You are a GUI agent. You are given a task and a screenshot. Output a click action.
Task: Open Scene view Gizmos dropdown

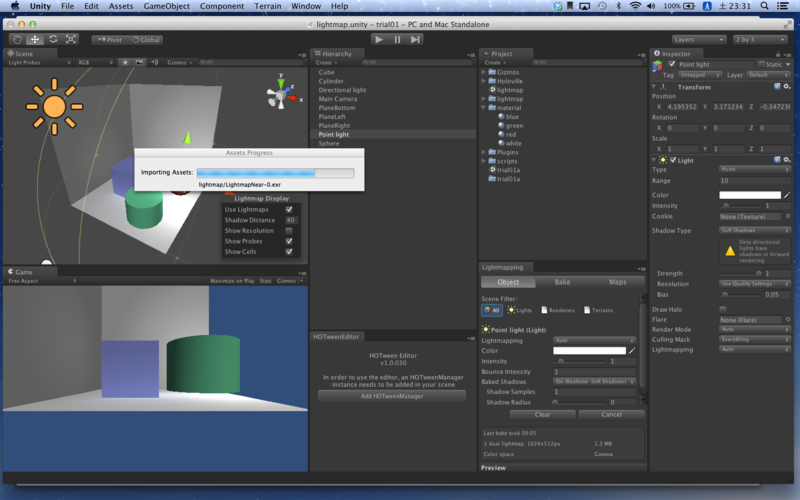[x=179, y=62]
